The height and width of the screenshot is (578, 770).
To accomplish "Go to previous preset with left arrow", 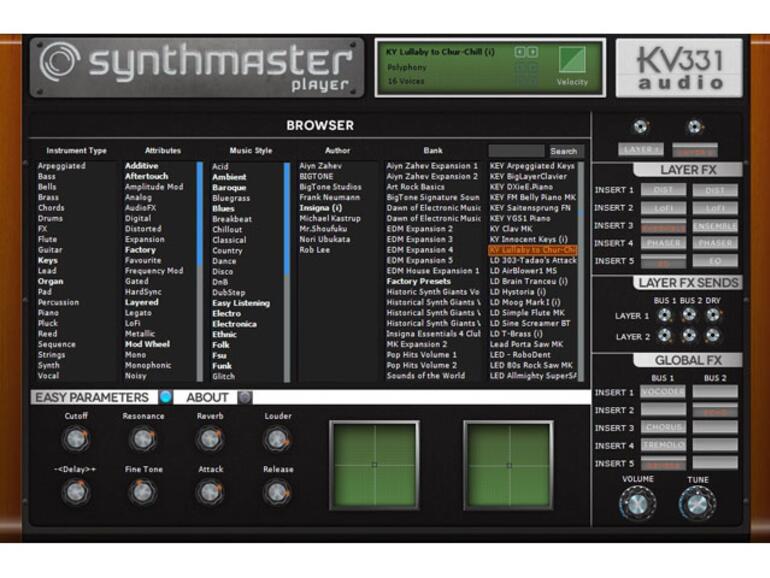I will click(520, 52).
